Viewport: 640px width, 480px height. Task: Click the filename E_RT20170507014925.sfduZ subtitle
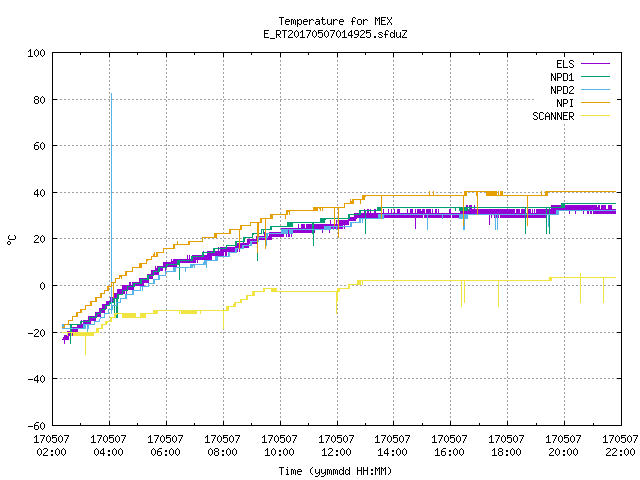tap(335, 34)
